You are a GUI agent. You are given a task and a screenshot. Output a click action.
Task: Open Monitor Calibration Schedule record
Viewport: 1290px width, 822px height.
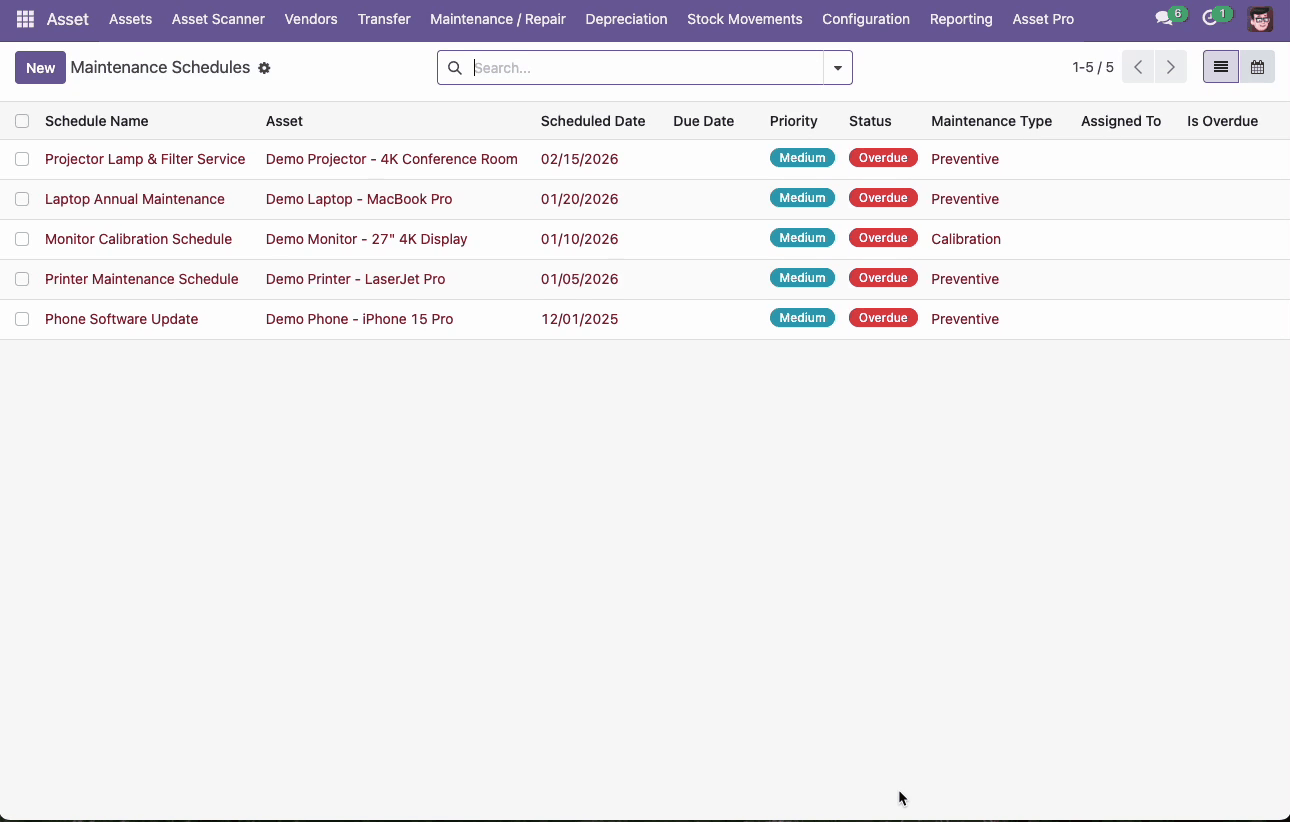point(138,239)
